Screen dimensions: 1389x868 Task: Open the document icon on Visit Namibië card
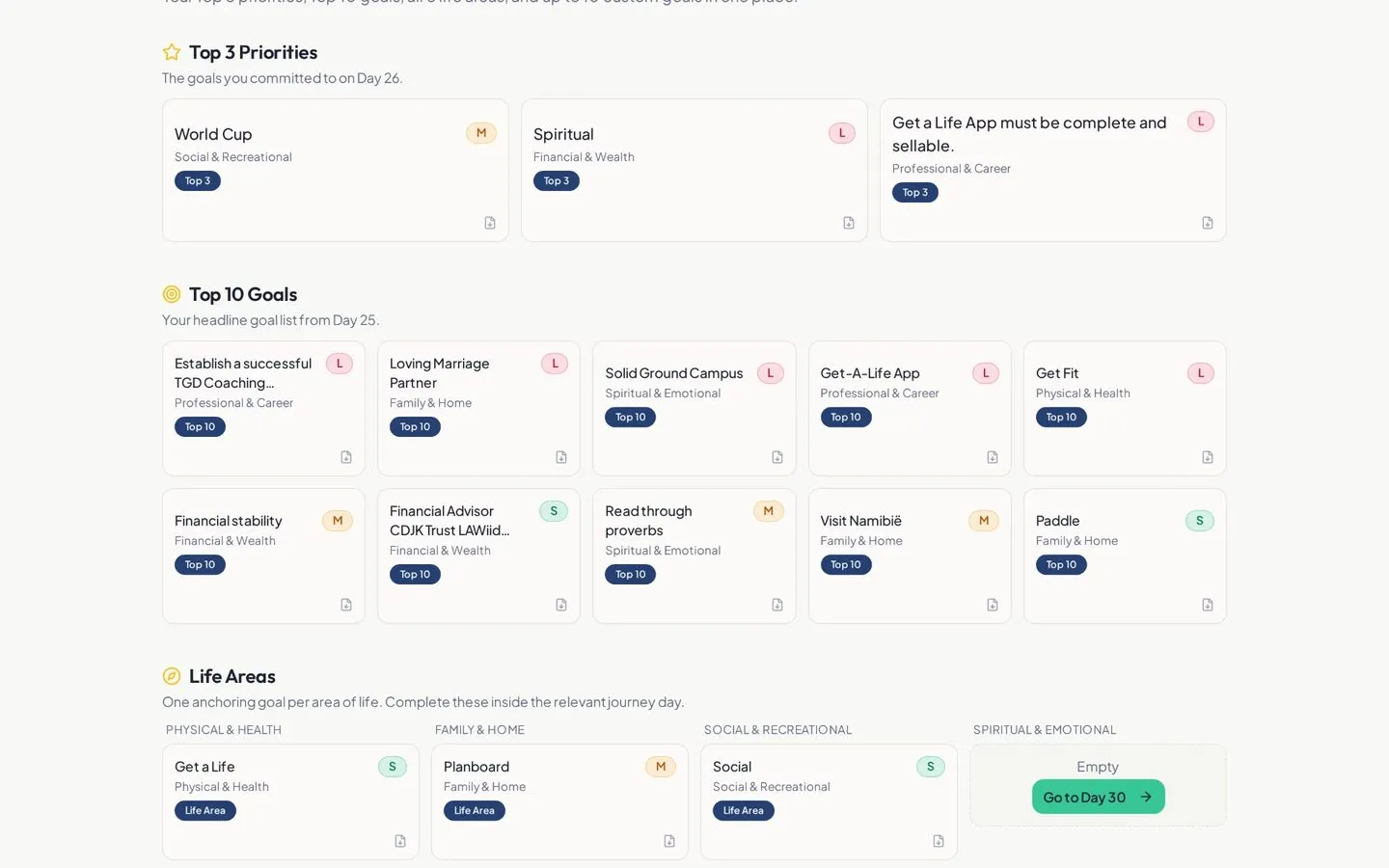[x=993, y=605]
